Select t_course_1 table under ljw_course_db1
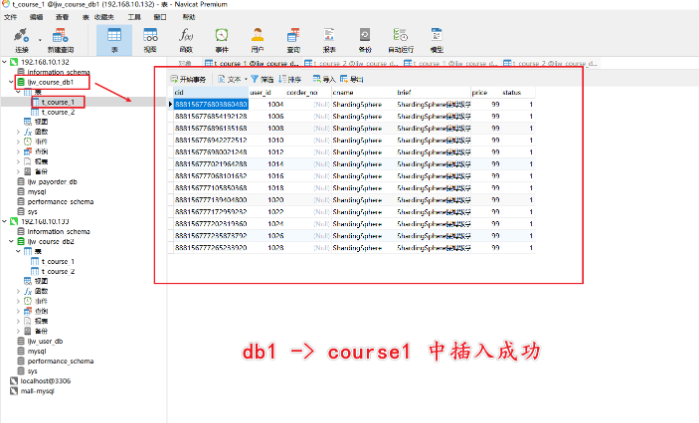This screenshot has width=699, height=423. (x=58, y=102)
